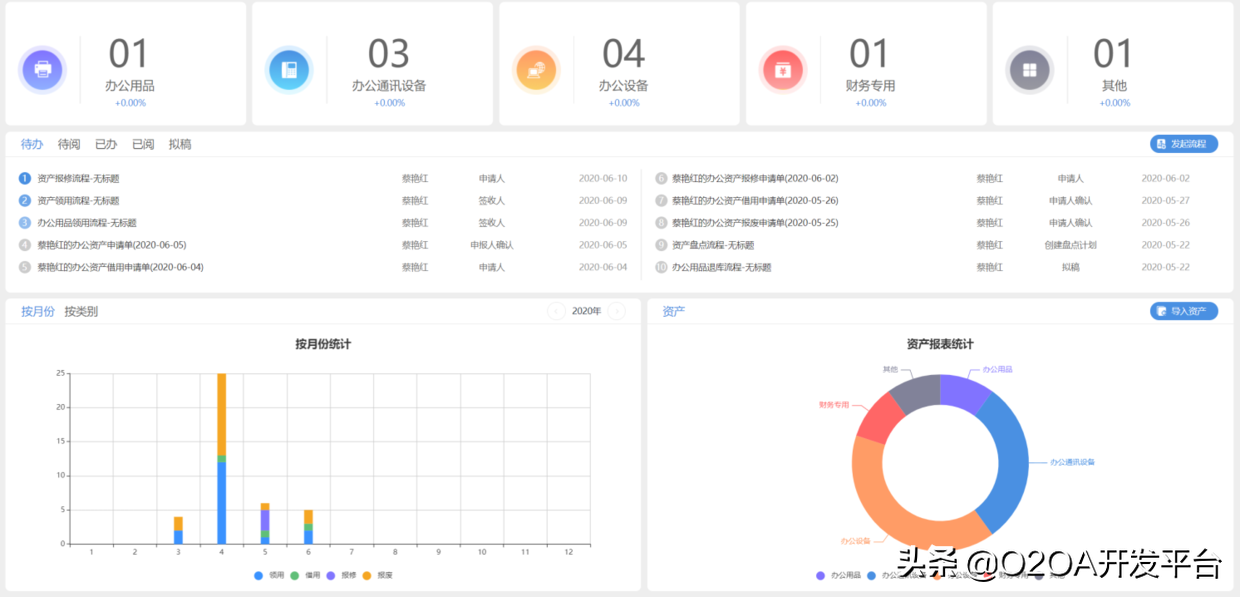Click the previous year chevron
Screen dimensions: 1240x597
coord(556,311)
